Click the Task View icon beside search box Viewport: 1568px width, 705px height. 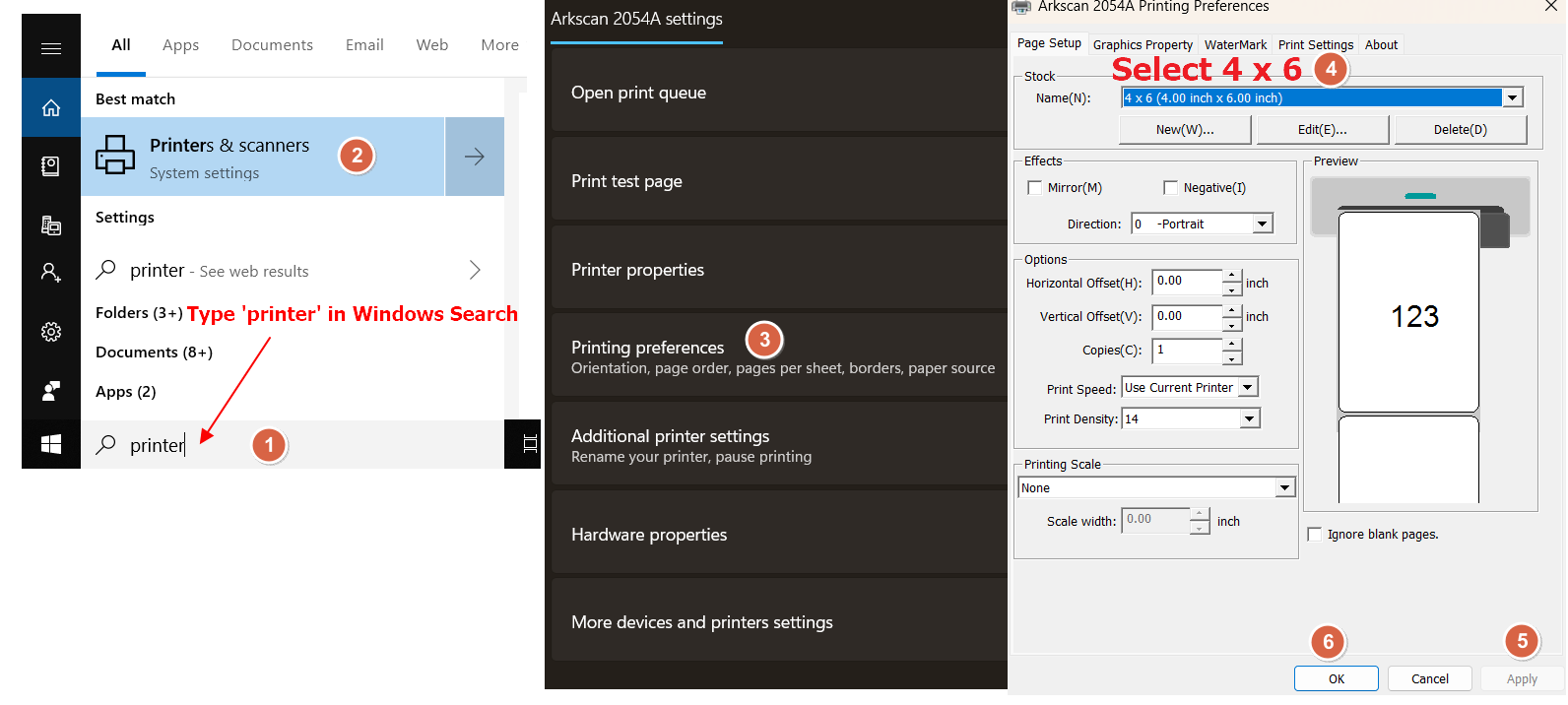coord(529,443)
